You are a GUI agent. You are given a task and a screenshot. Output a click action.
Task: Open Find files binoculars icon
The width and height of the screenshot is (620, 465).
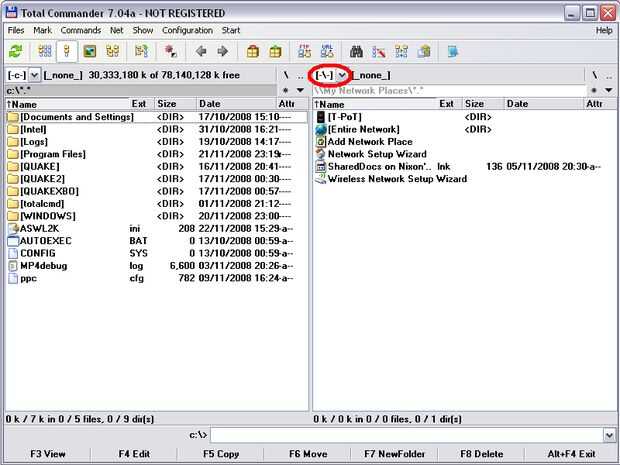point(356,51)
